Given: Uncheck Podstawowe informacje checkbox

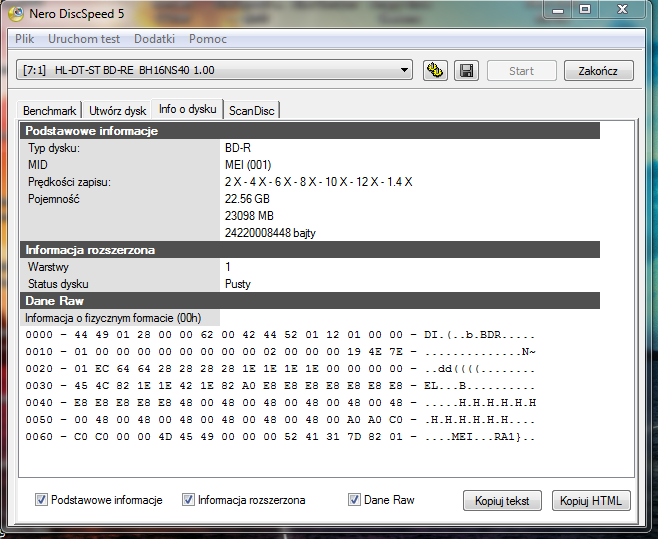Looking at the screenshot, I should [41, 500].
